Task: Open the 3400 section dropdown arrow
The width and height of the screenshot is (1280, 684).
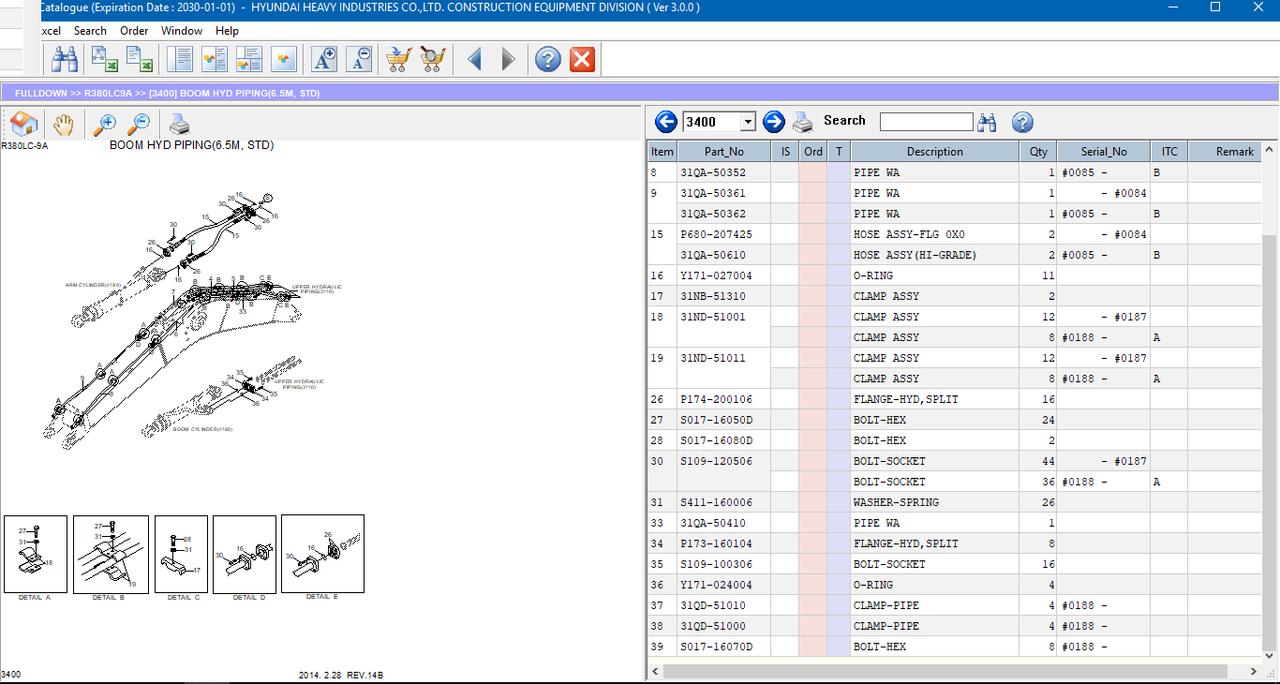Action: (748, 122)
